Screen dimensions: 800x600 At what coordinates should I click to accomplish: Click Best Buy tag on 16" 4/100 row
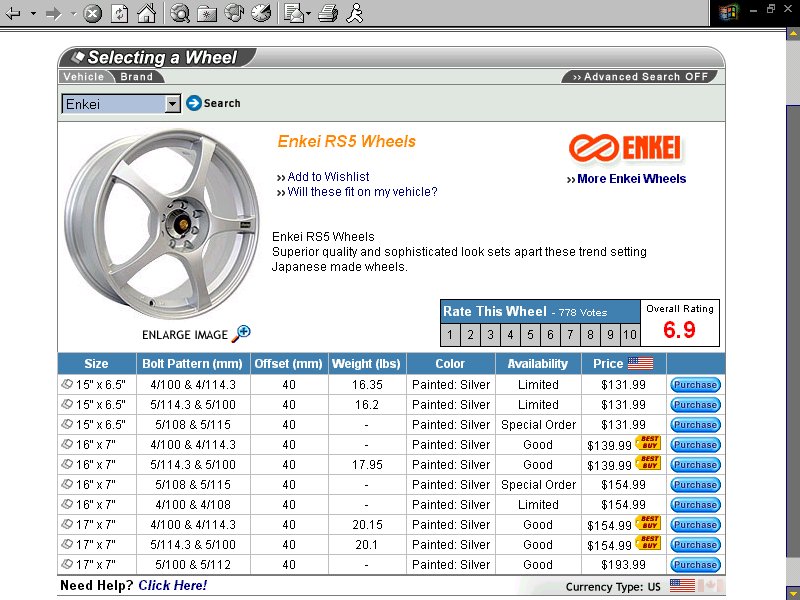[x=648, y=442]
